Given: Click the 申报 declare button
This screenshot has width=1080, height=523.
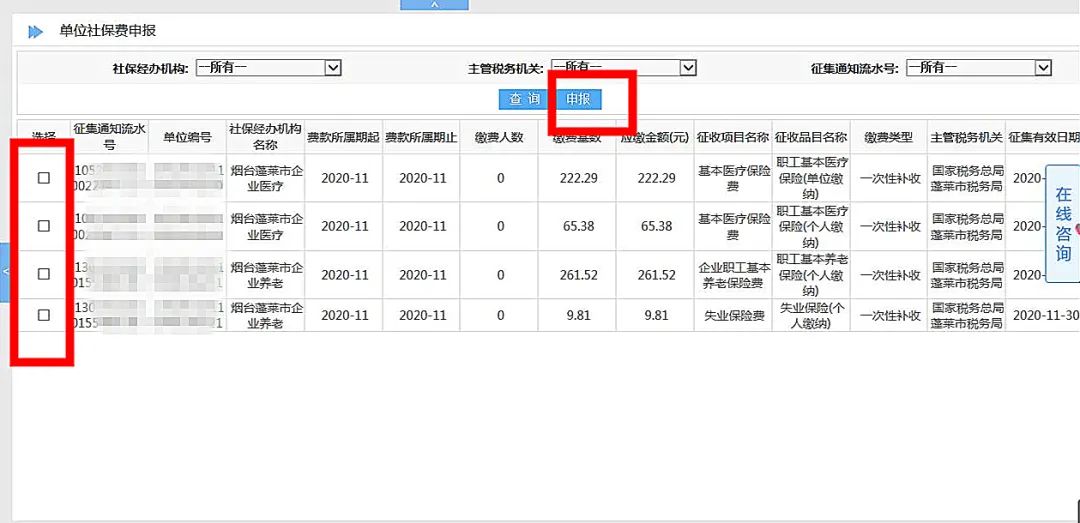Looking at the screenshot, I should click(x=578, y=99).
